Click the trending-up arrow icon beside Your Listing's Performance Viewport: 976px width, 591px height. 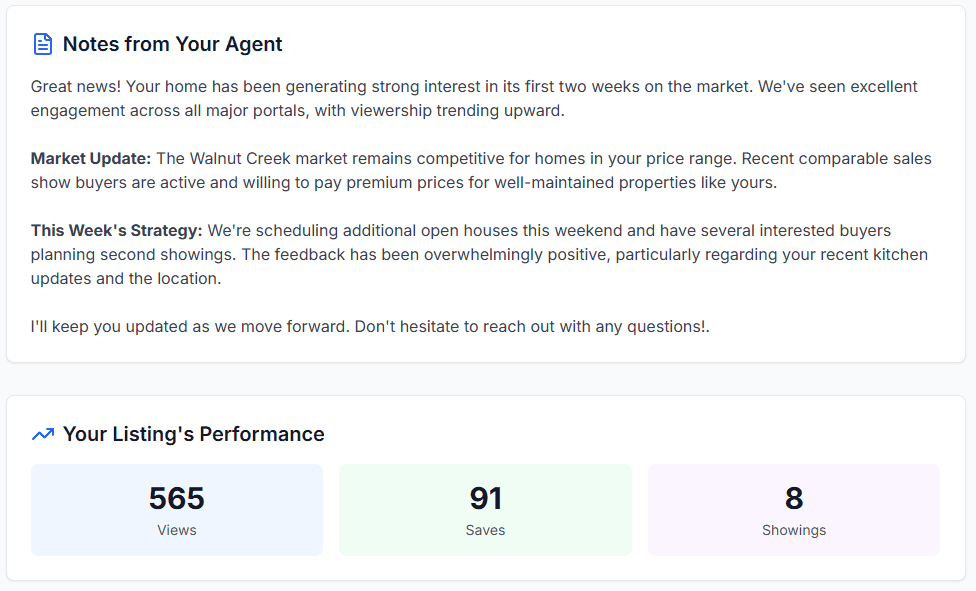42,434
